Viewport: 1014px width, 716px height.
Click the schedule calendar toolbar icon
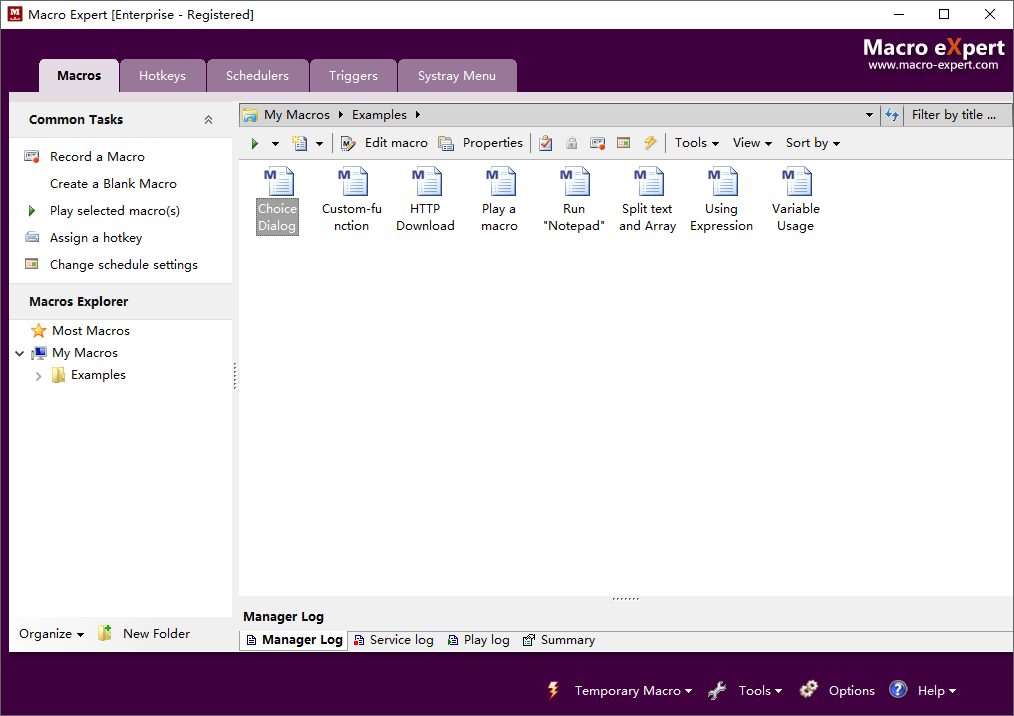[623, 143]
